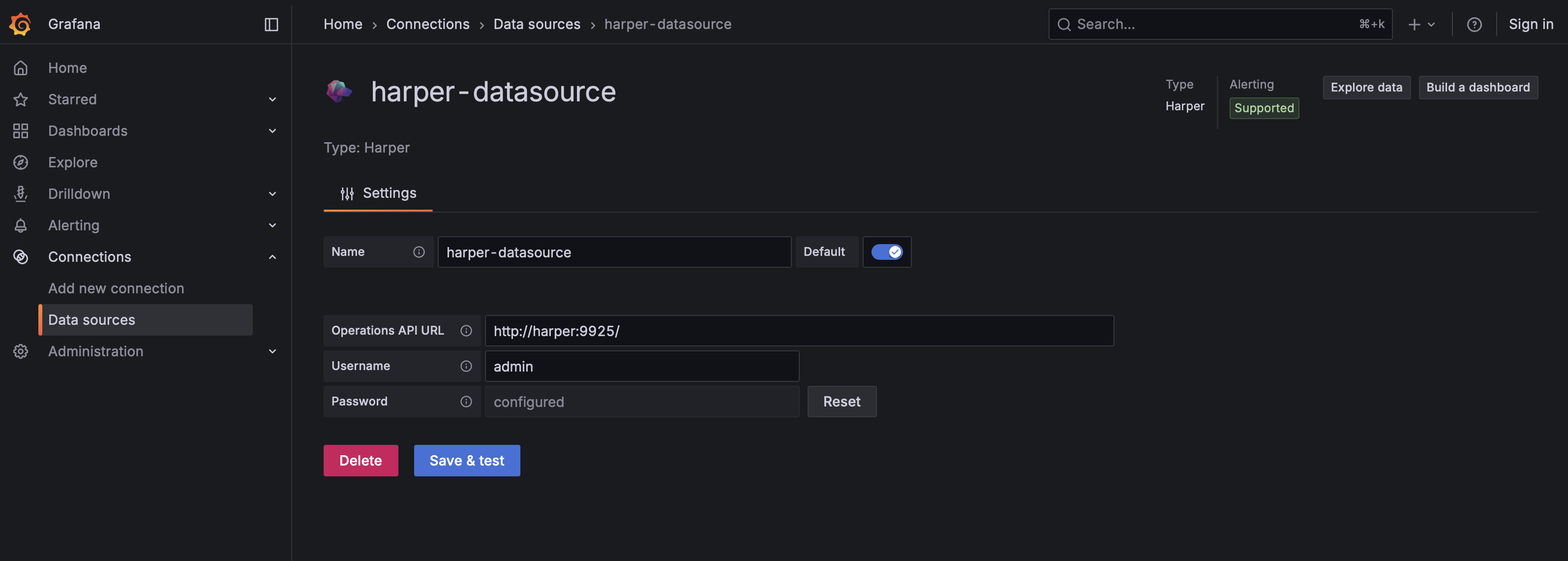This screenshot has width=1568, height=561.
Task: Expand the Alerting section chevron
Action: (272, 225)
